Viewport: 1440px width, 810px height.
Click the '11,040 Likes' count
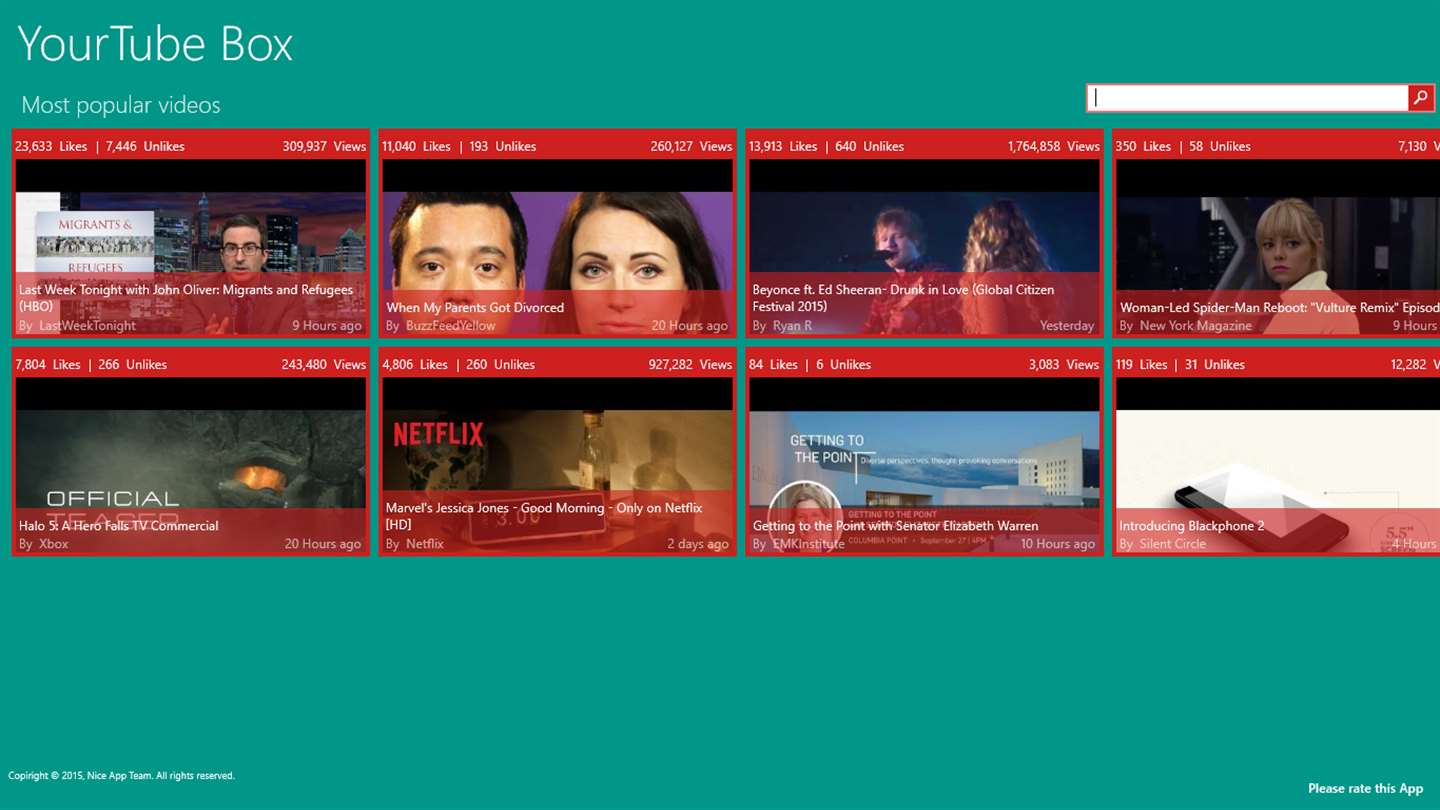click(x=416, y=146)
